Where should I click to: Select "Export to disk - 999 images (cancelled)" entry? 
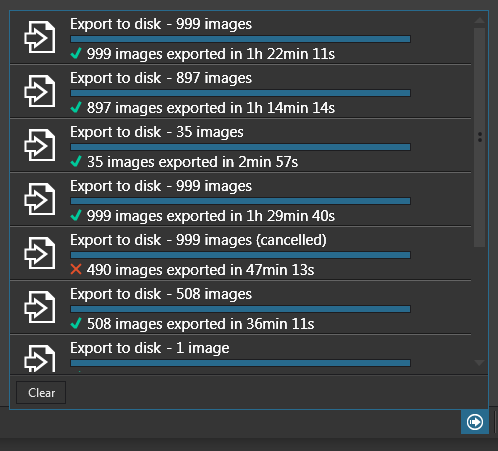point(198,240)
